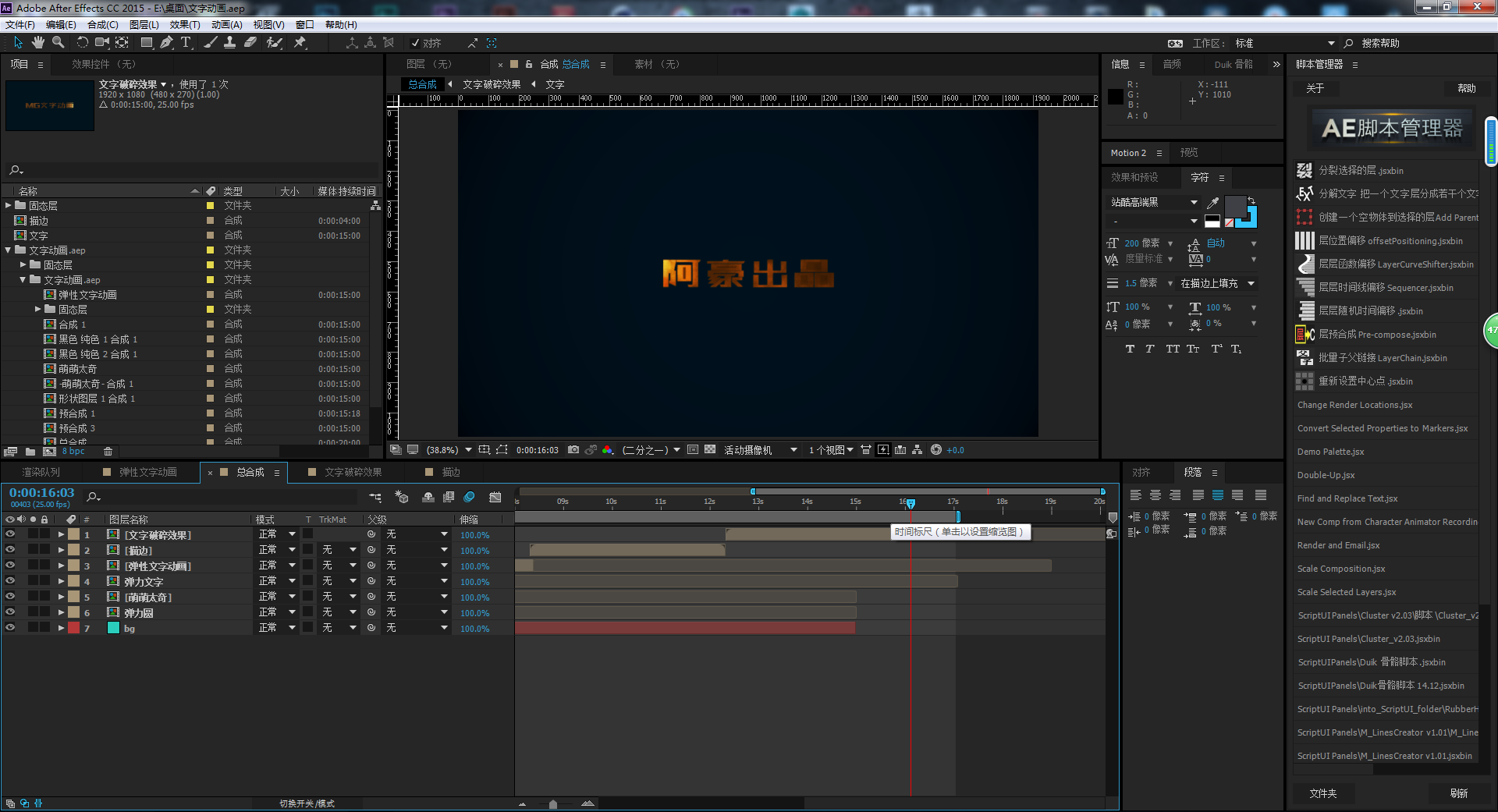The image size is (1498, 812).
Task: Toggle the transparency grid in viewer
Action: click(x=710, y=450)
